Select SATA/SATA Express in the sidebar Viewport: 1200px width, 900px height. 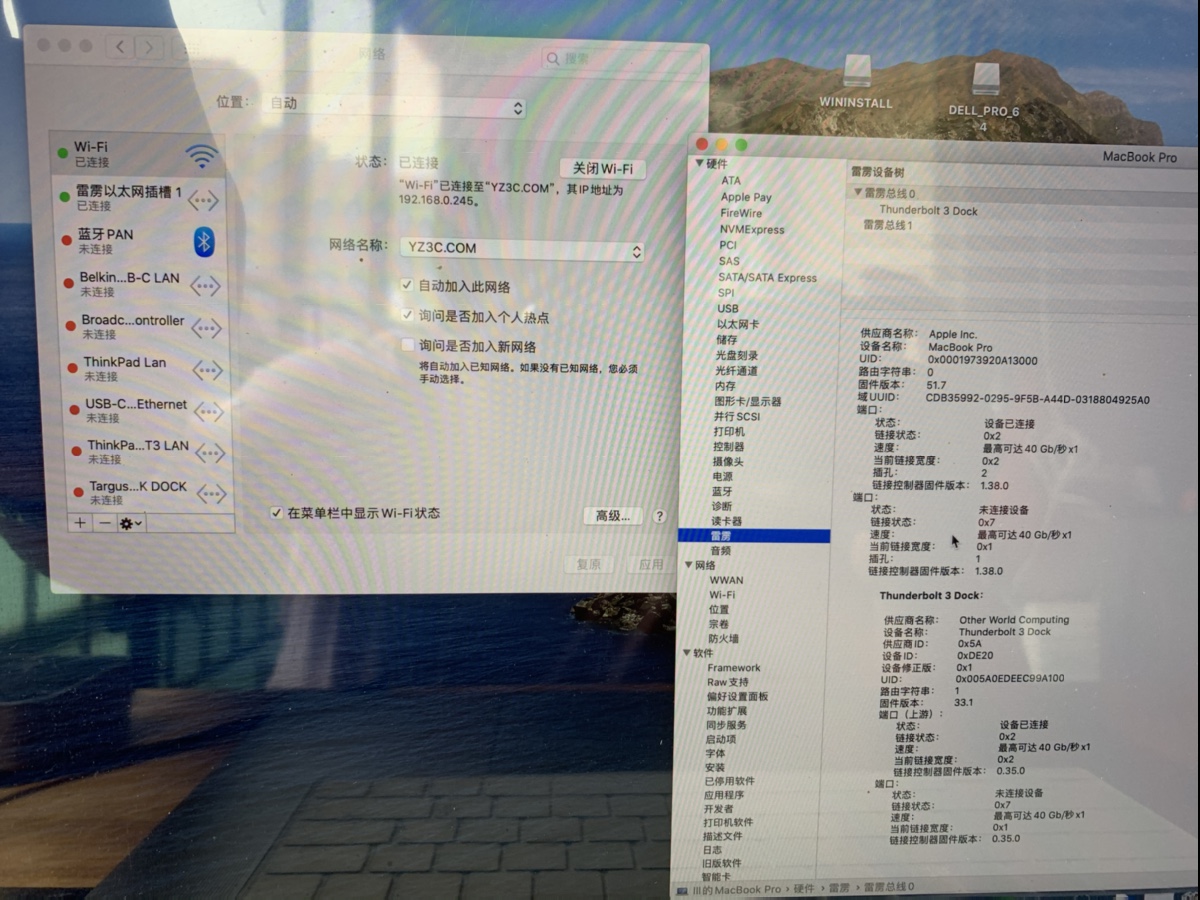tap(767, 278)
